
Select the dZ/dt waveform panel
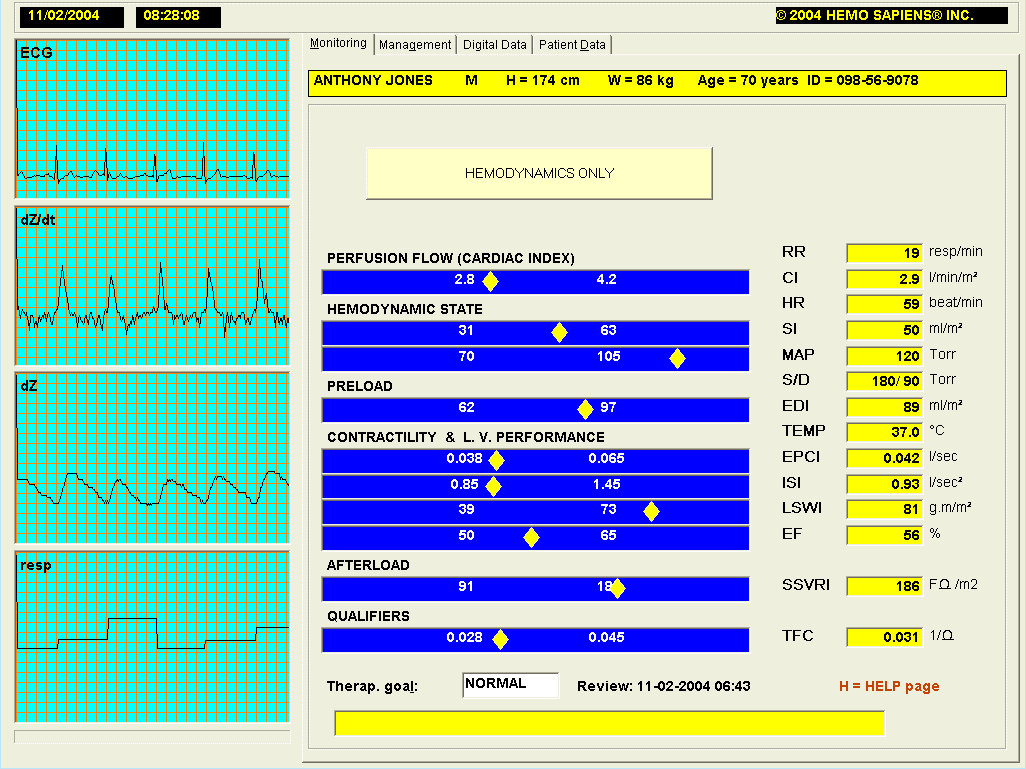[x=152, y=285]
